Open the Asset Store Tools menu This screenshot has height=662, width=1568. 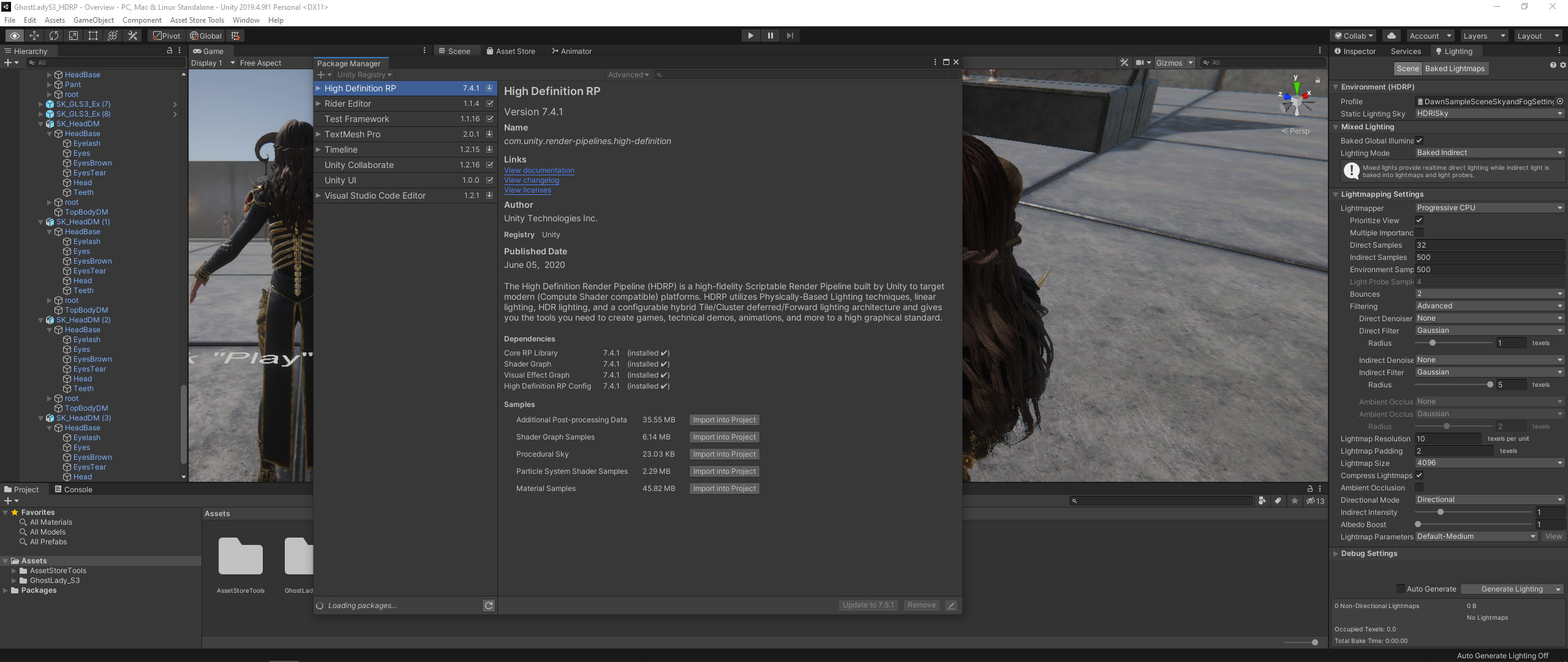click(x=197, y=20)
